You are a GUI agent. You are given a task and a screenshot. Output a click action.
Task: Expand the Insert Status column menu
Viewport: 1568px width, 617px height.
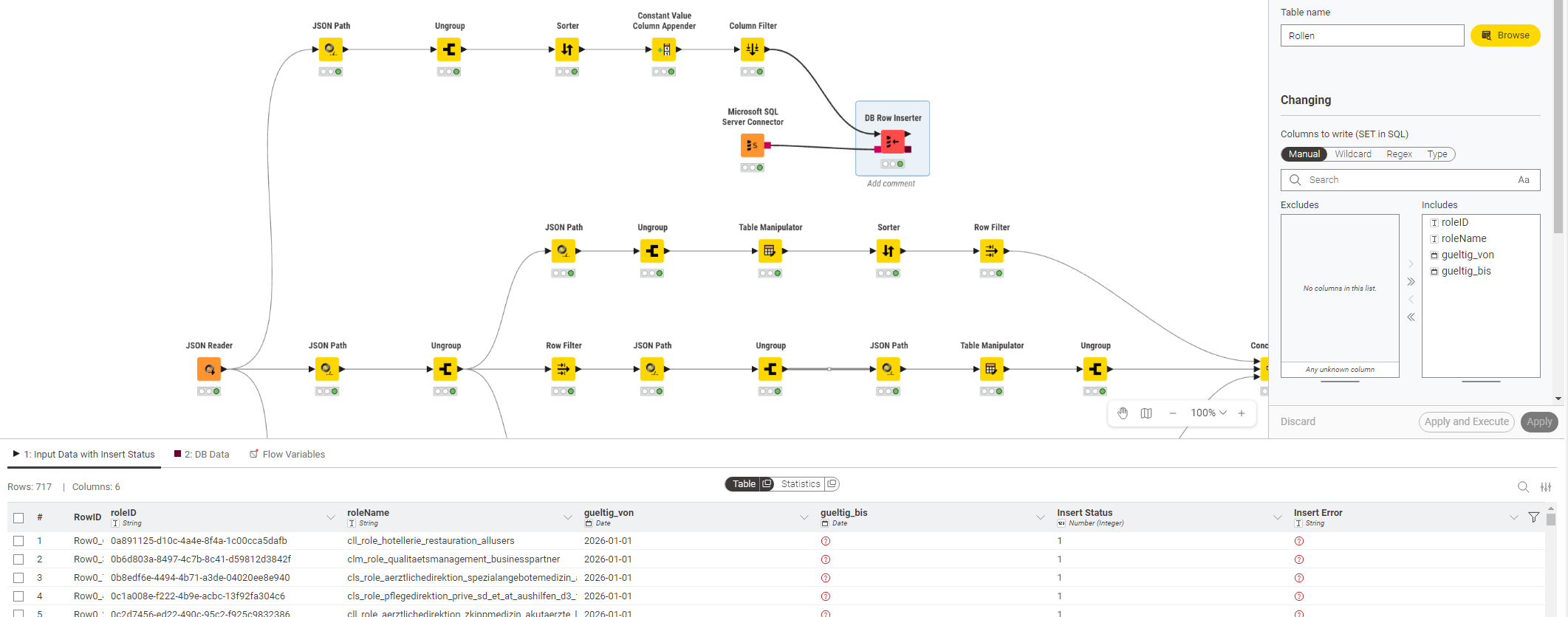coord(1277,518)
